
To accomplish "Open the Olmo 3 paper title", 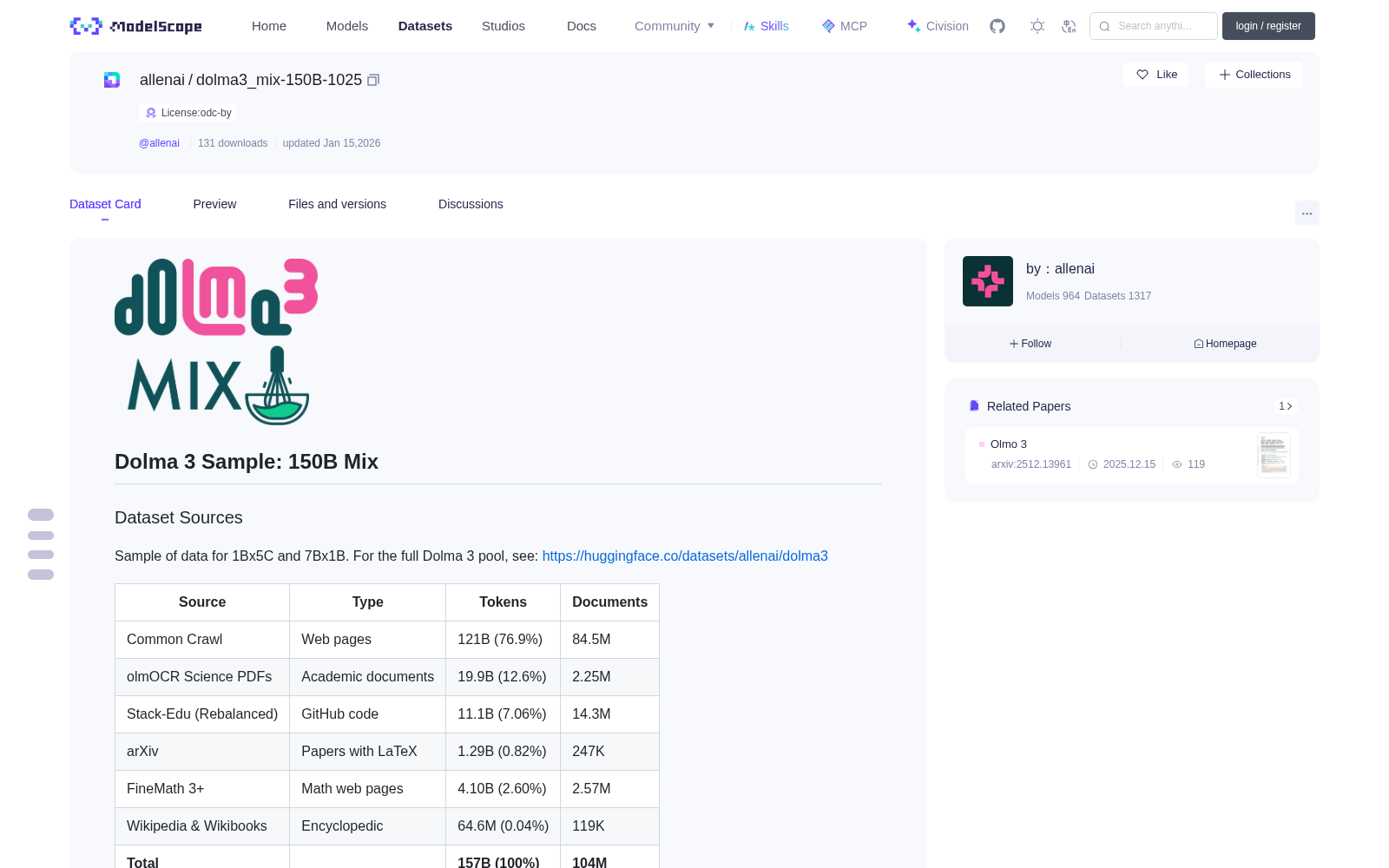I will 1009,444.
